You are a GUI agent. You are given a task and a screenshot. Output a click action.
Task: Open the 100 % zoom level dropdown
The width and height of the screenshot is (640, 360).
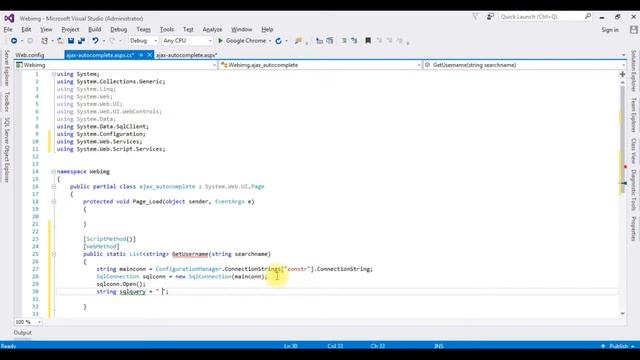39,322
